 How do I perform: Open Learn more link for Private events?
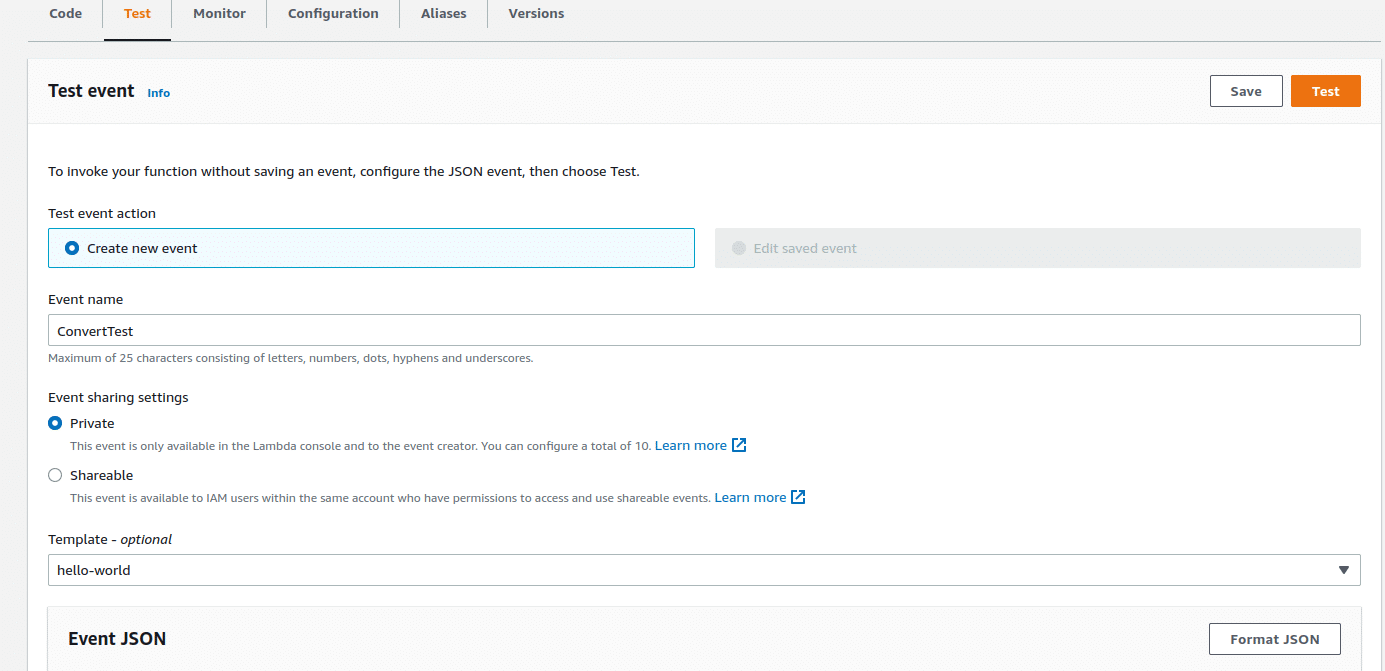[690, 445]
